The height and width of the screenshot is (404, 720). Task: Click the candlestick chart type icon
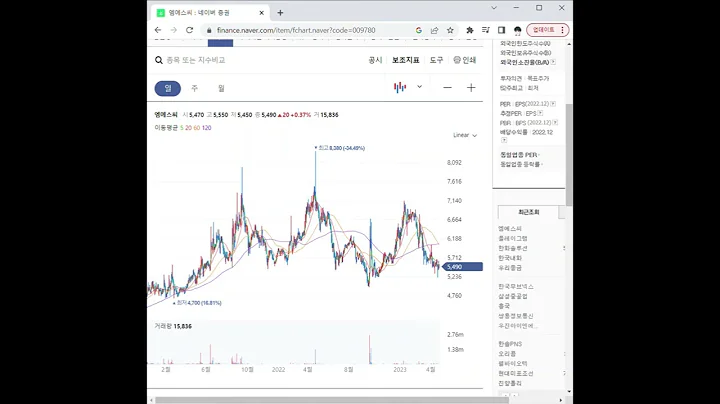tap(400, 87)
